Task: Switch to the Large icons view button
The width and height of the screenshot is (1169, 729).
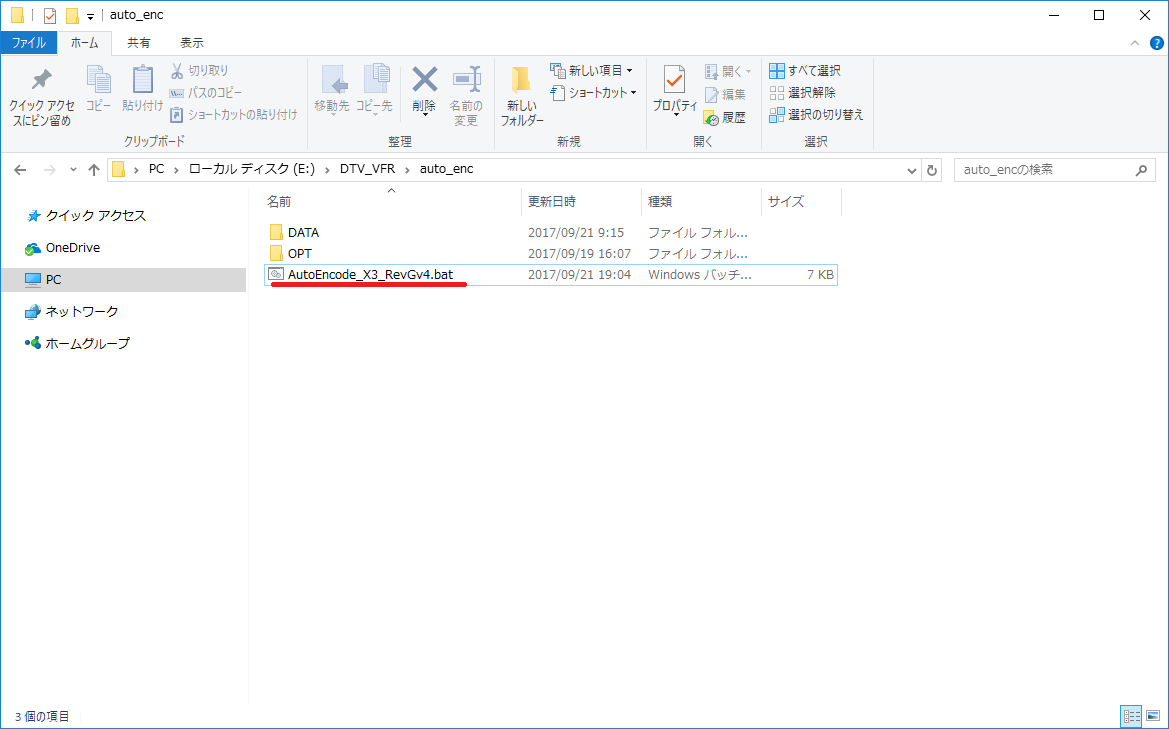Action: (1153, 716)
